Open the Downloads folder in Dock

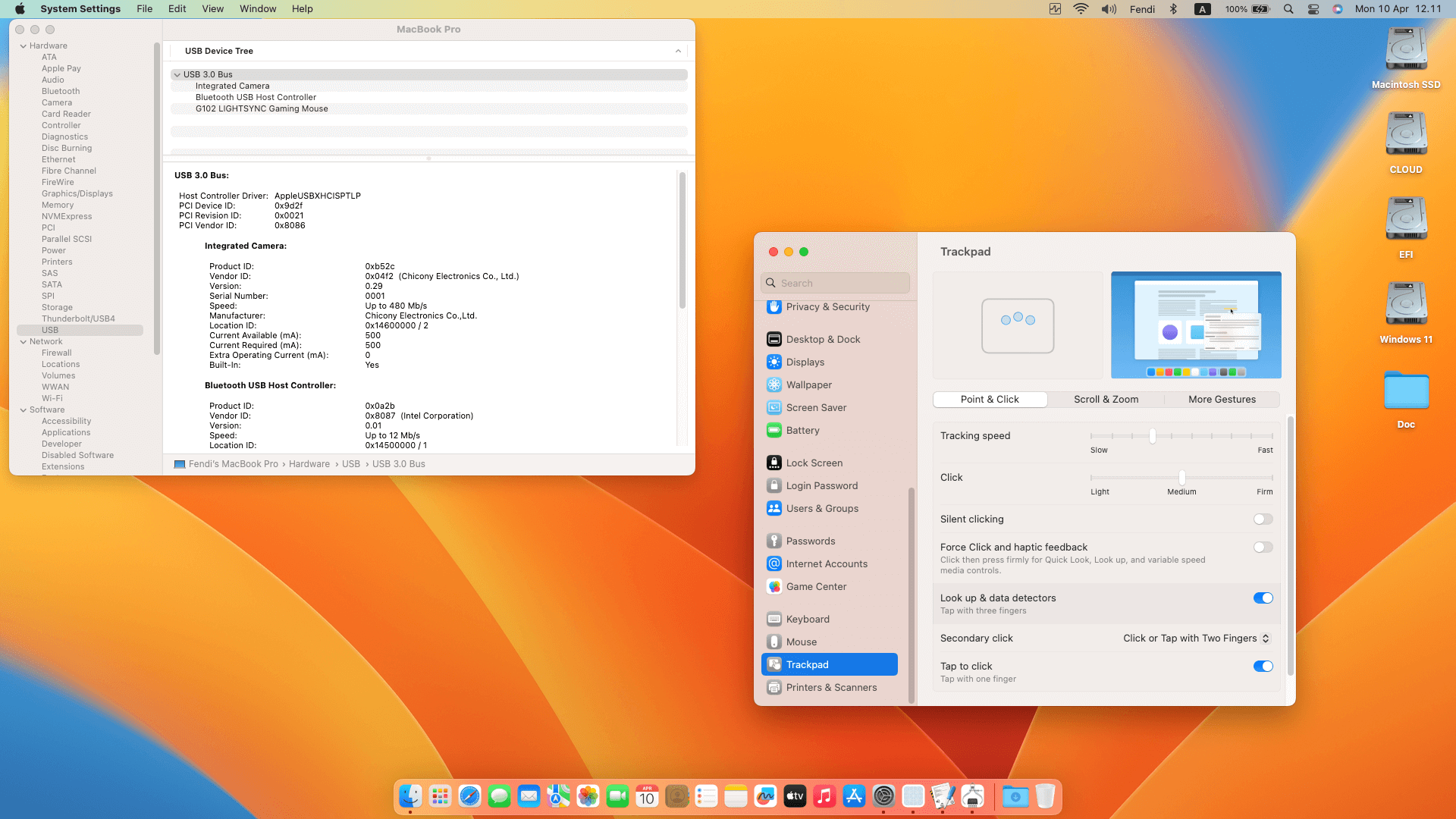pos(1015,796)
